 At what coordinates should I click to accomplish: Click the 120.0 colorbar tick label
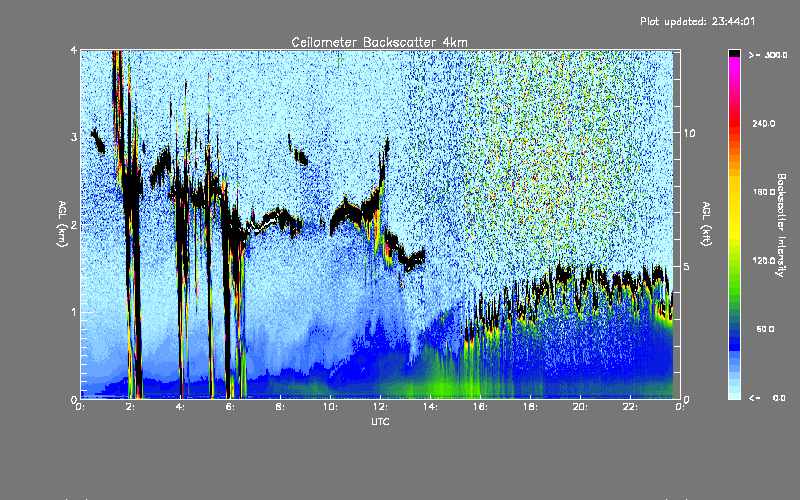pyautogui.click(x=764, y=260)
